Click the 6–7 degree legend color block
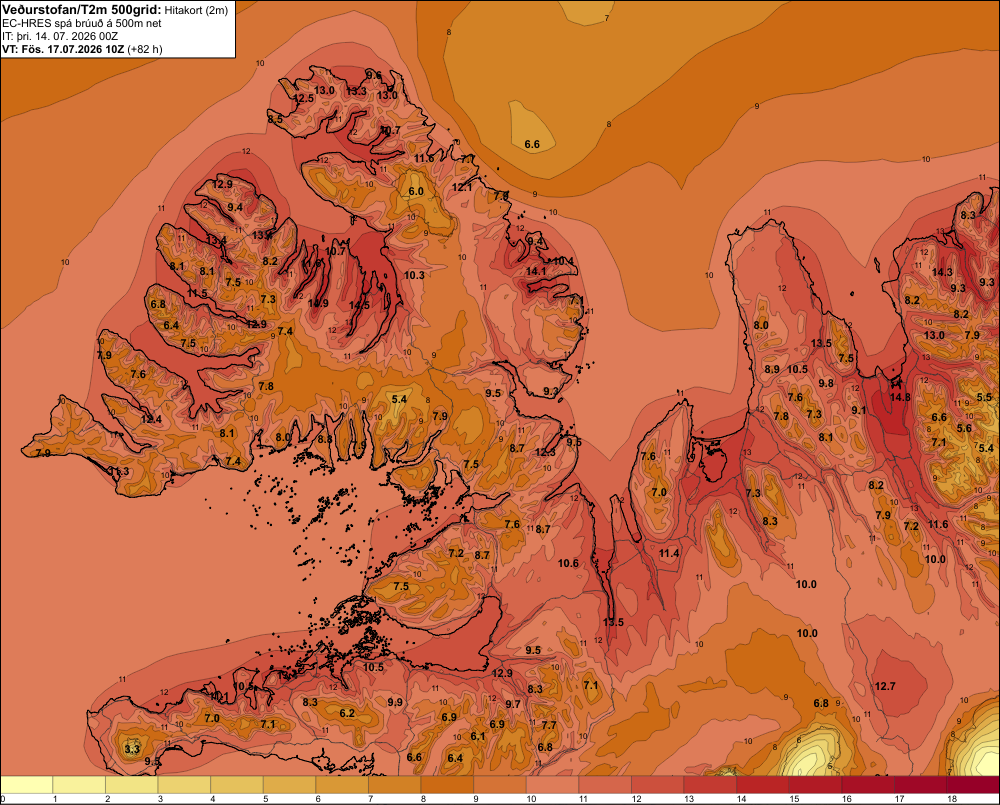The image size is (1000, 805). pos(342,785)
